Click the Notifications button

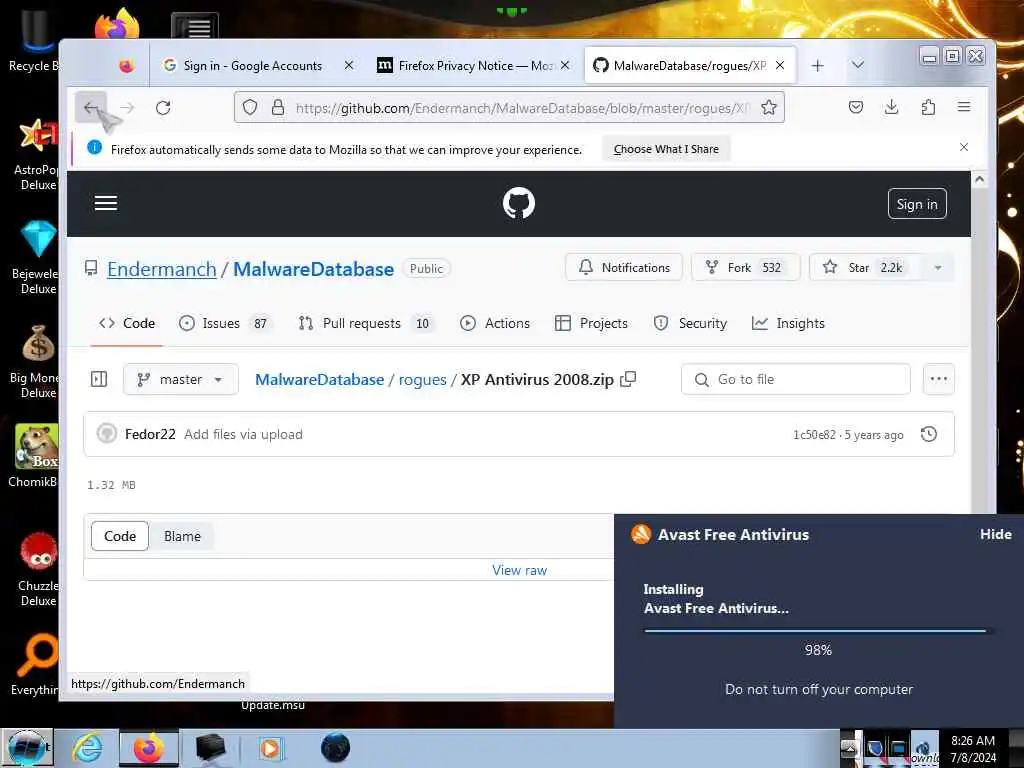624,267
